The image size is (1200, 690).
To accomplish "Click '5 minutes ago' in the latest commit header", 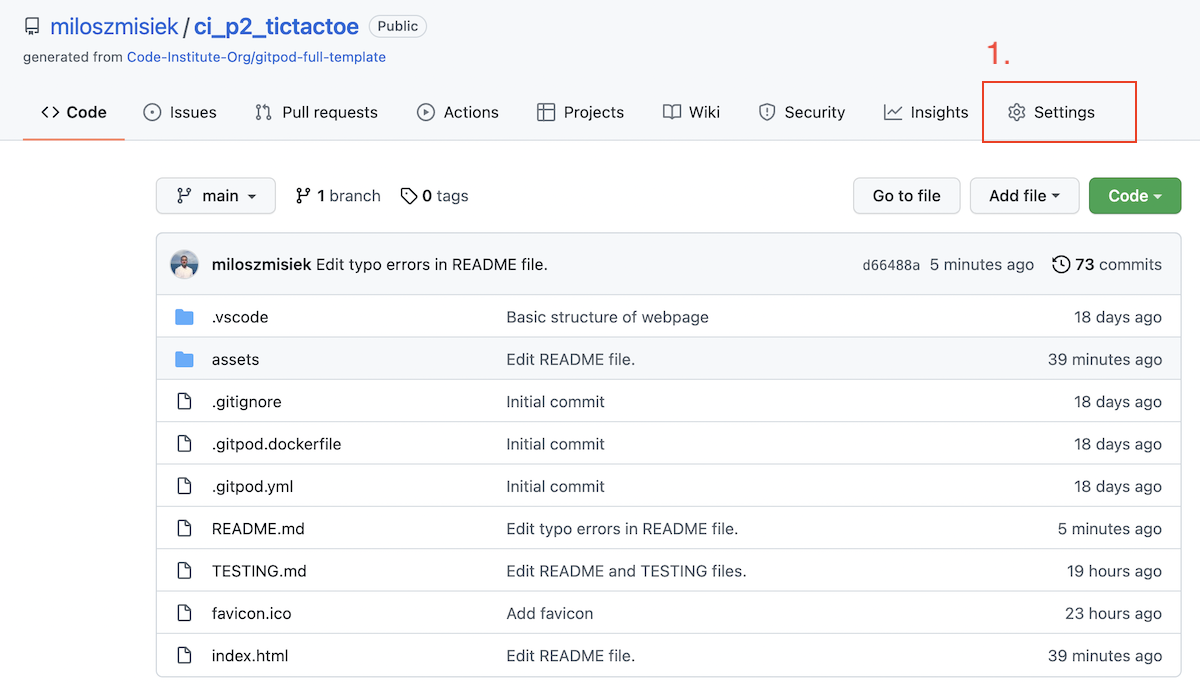I will 981,264.
